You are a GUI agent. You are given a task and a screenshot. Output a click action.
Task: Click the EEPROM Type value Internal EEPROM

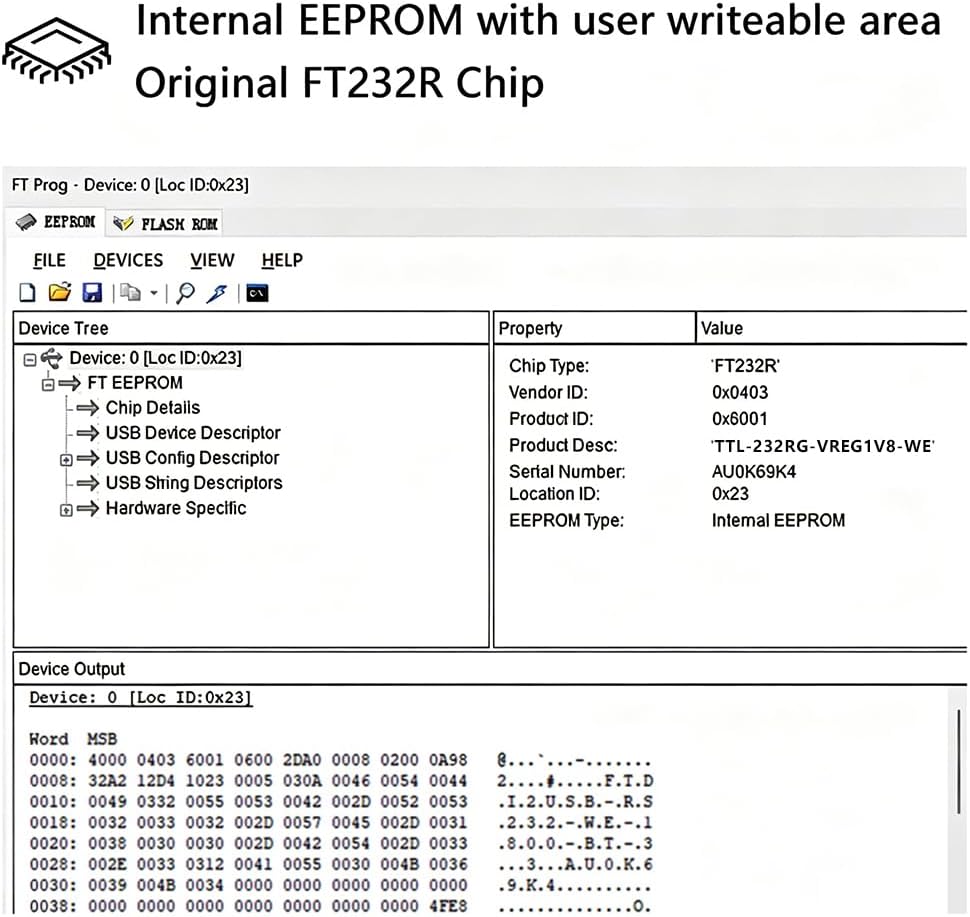(778, 520)
